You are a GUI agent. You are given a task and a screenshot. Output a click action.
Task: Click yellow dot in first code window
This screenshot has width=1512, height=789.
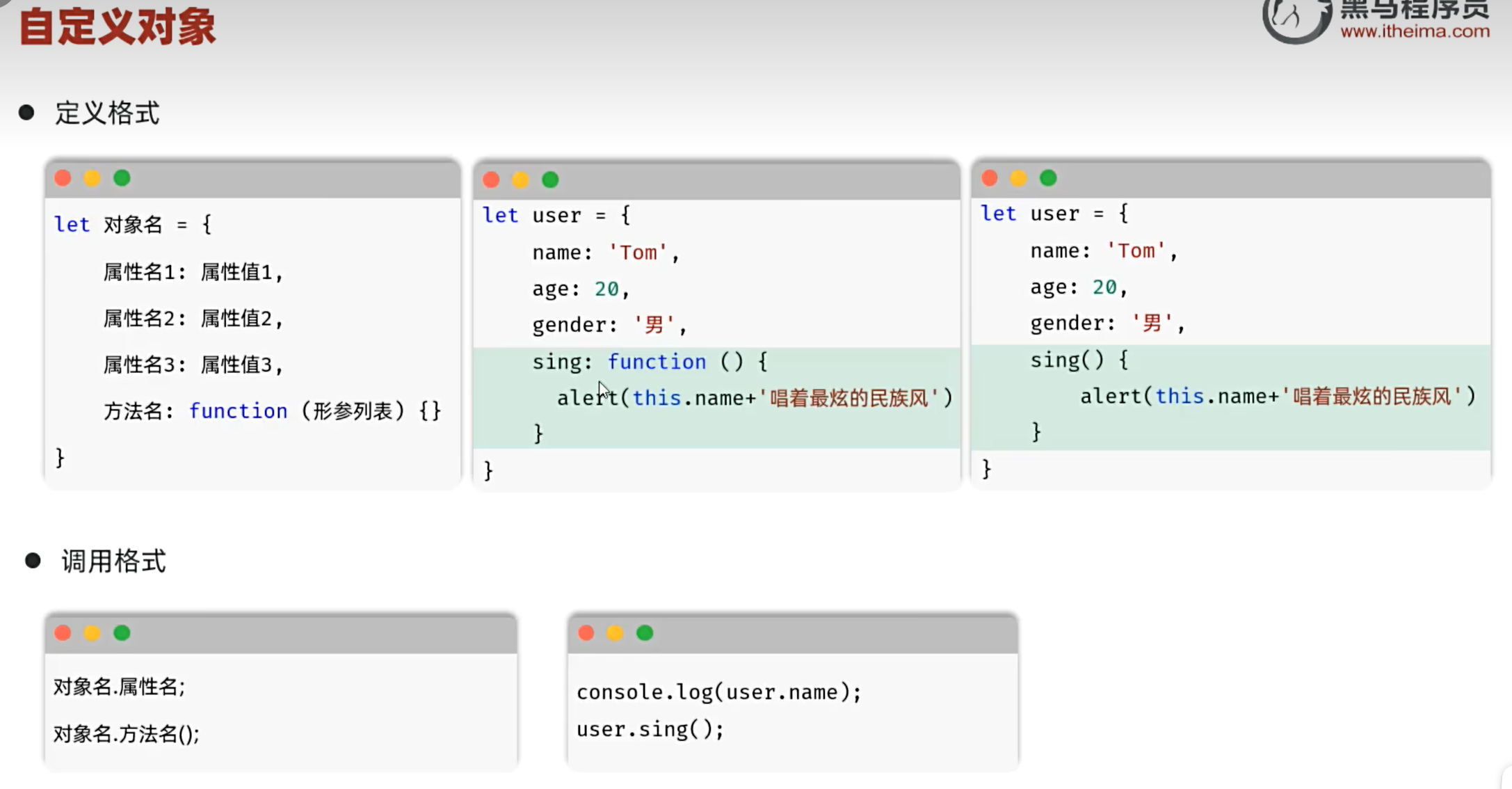92,178
